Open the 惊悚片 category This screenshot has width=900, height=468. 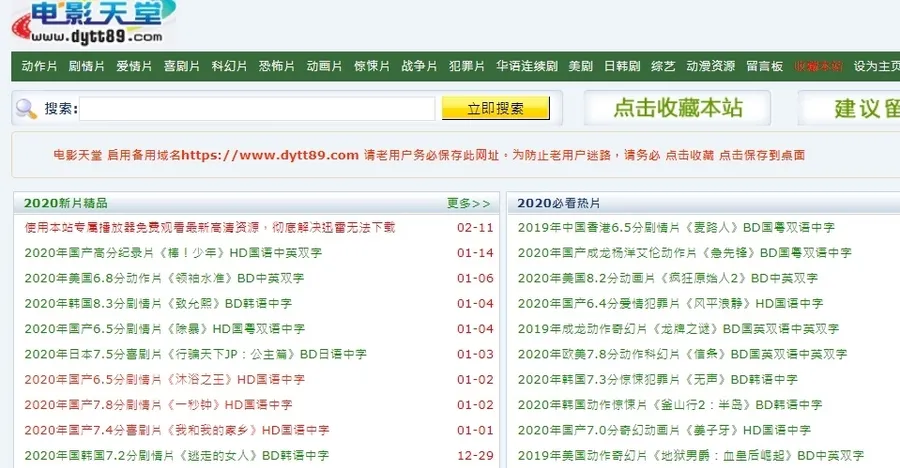click(372, 66)
